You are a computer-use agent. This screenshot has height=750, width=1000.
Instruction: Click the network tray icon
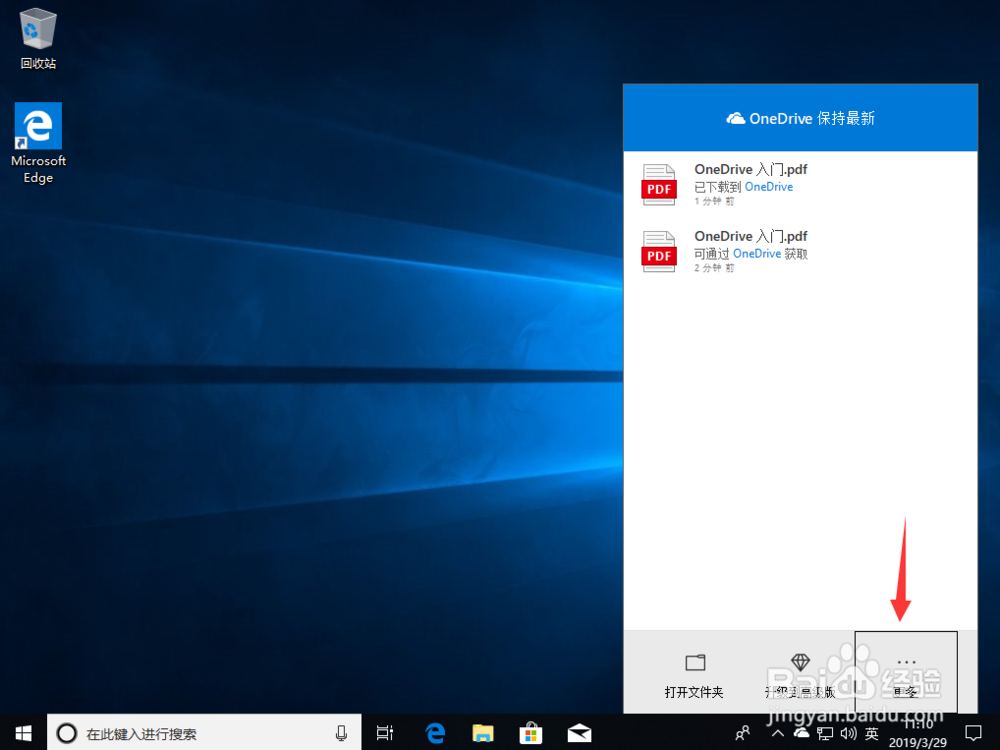pos(825,733)
